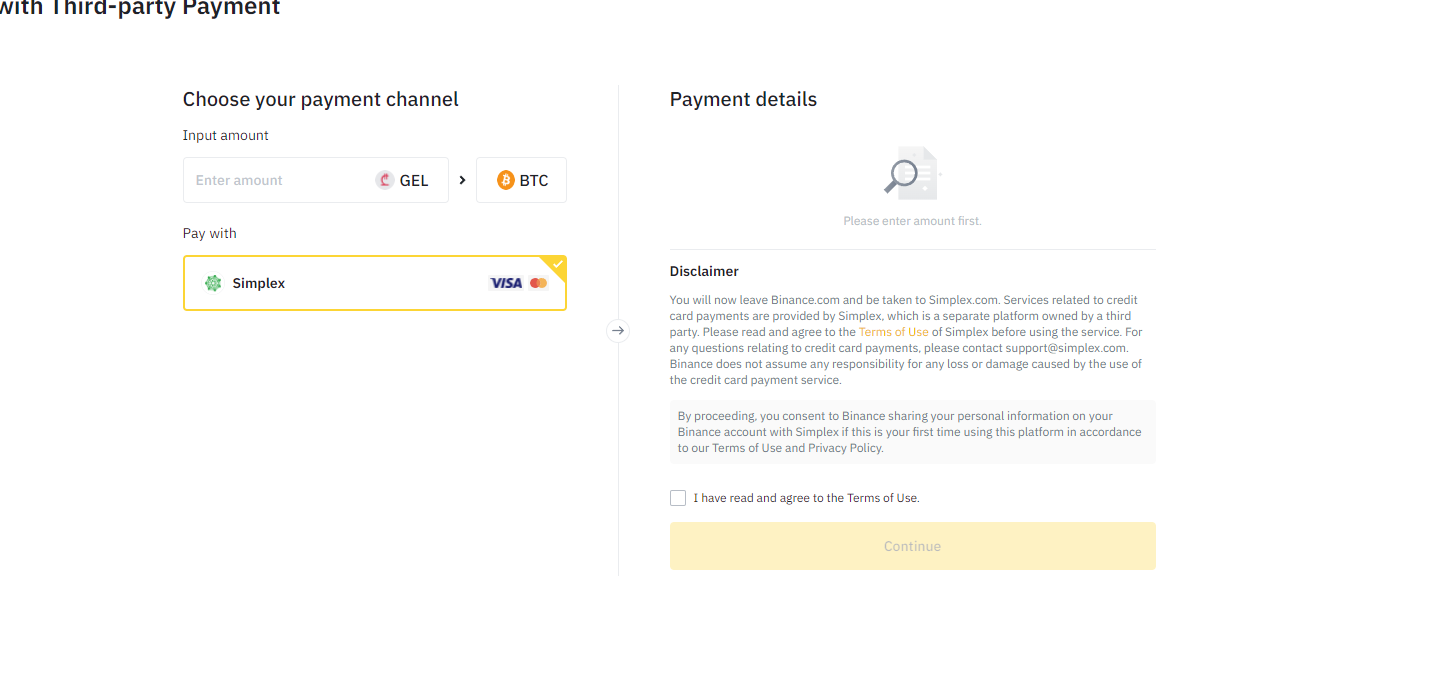Click the "I have read and agree" label
The height and width of the screenshot is (696, 1448).
click(x=806, y=498)
